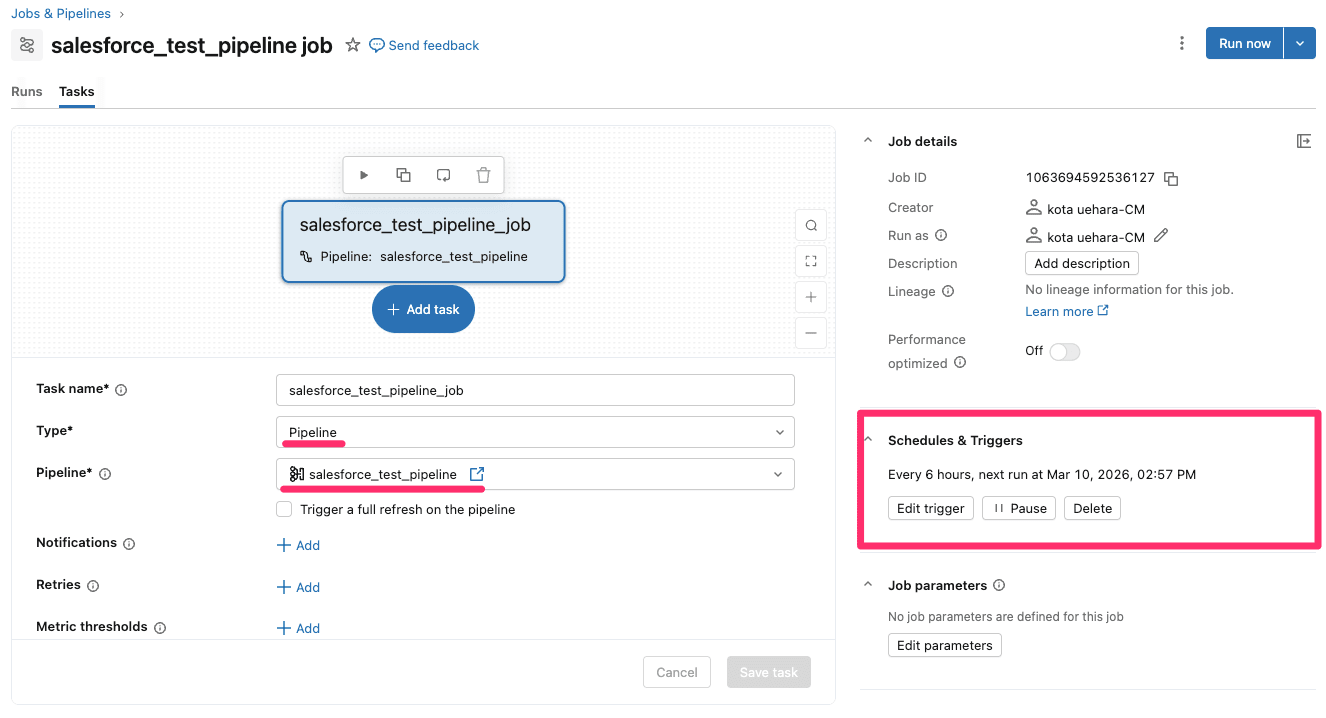Run the selected pipeline task from the canvas toolbar
Screen dimensions: 1326x718
364,174
